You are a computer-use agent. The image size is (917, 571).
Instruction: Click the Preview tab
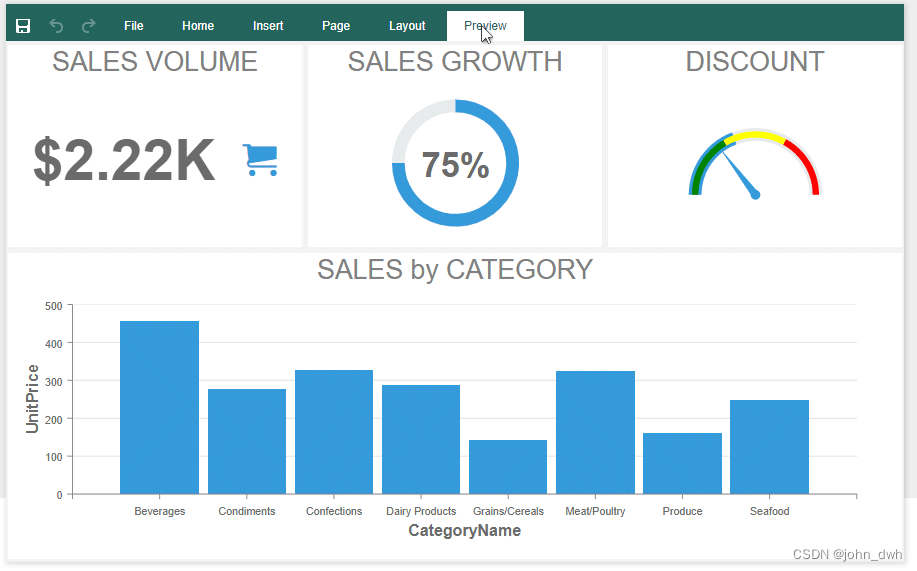(485, 26)
